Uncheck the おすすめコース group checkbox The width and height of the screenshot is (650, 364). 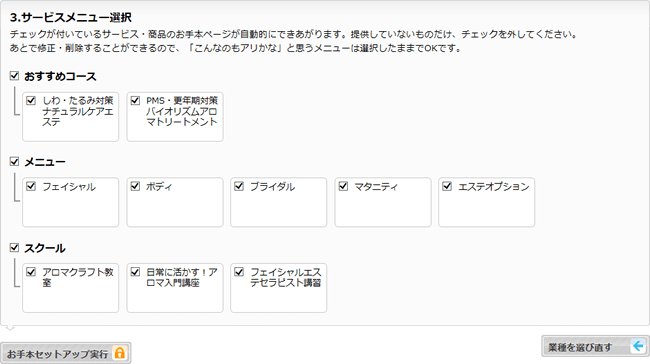pos(15,75)
